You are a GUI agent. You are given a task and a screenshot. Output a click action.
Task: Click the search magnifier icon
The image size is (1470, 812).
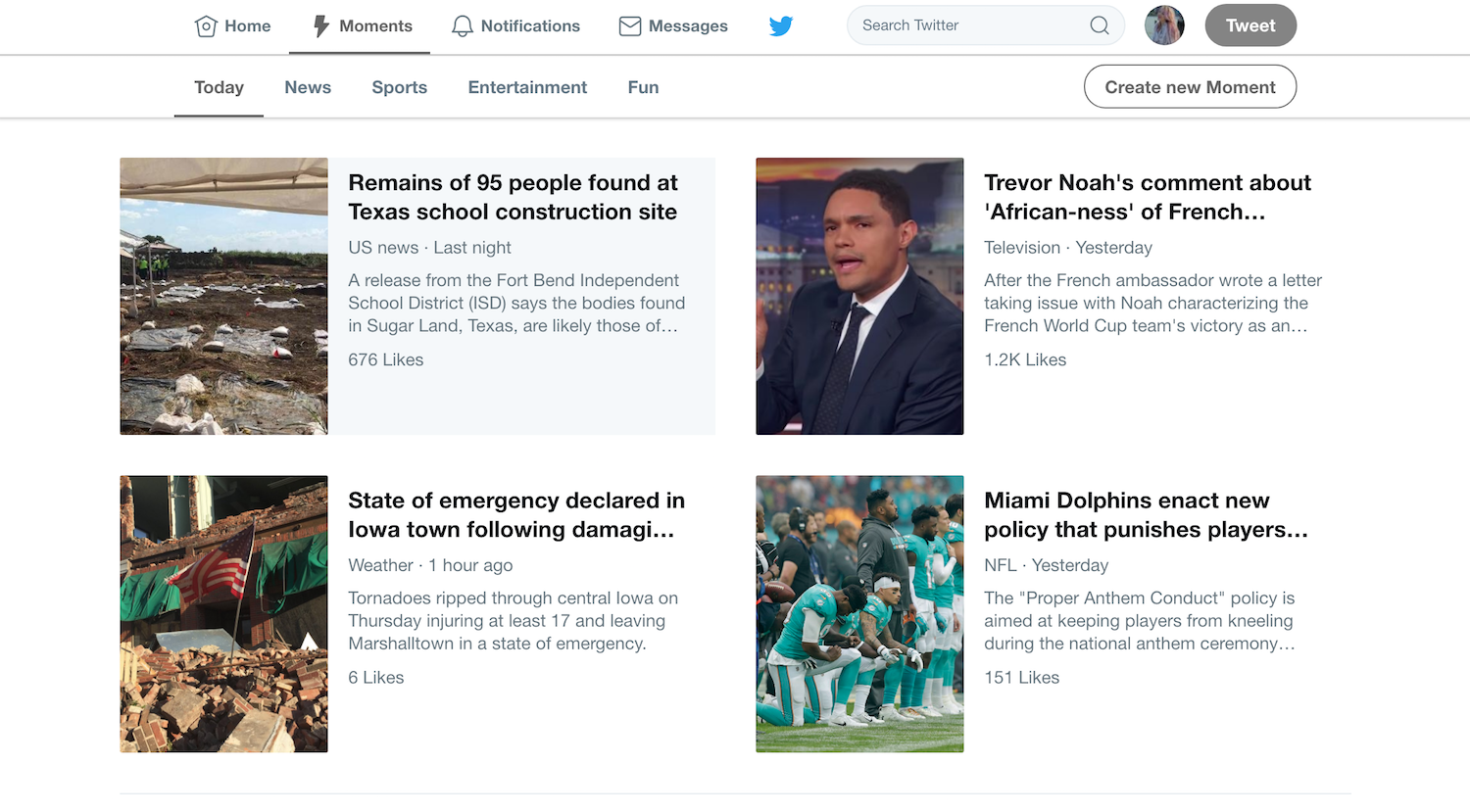pos(1100,25)
